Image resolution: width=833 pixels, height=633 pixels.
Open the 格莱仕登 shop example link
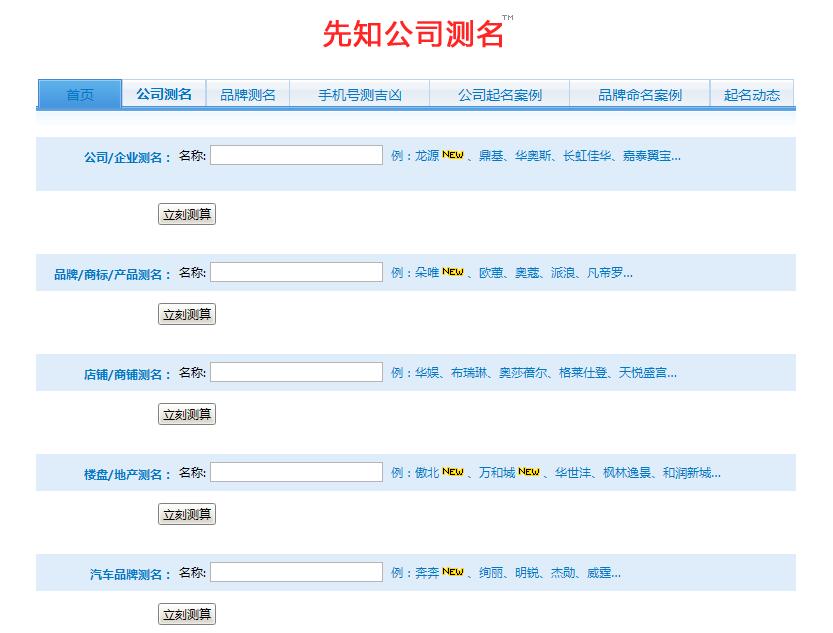pyautogui.click(x=583, y=373)
